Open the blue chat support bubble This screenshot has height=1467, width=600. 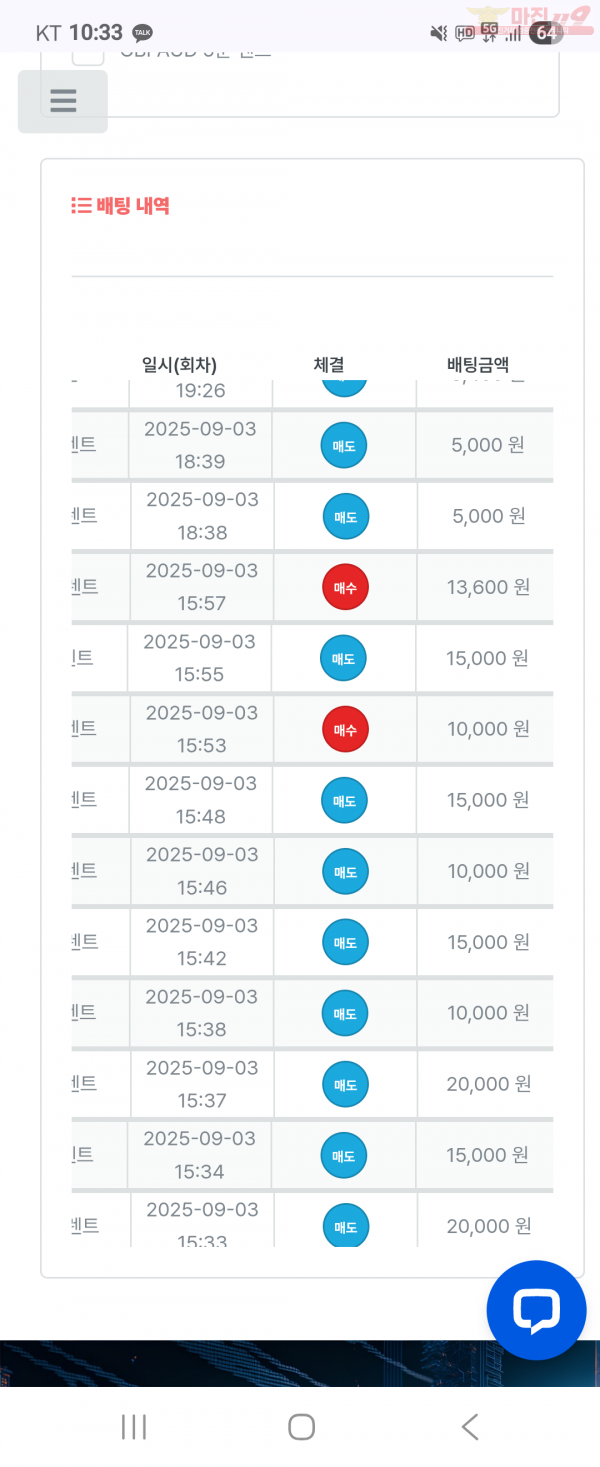(536, 1310)
